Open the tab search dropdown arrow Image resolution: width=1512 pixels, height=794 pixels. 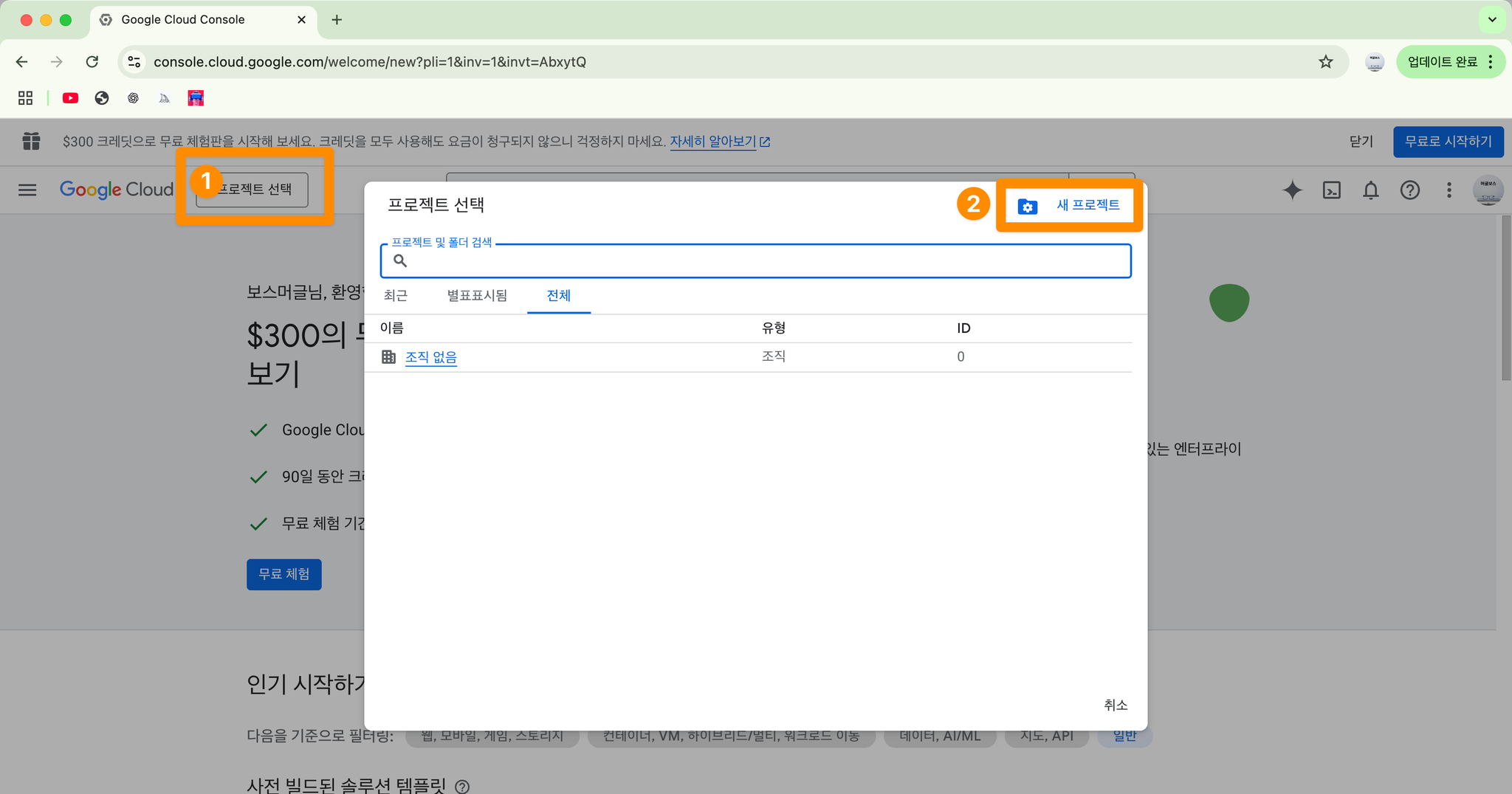1492,20
